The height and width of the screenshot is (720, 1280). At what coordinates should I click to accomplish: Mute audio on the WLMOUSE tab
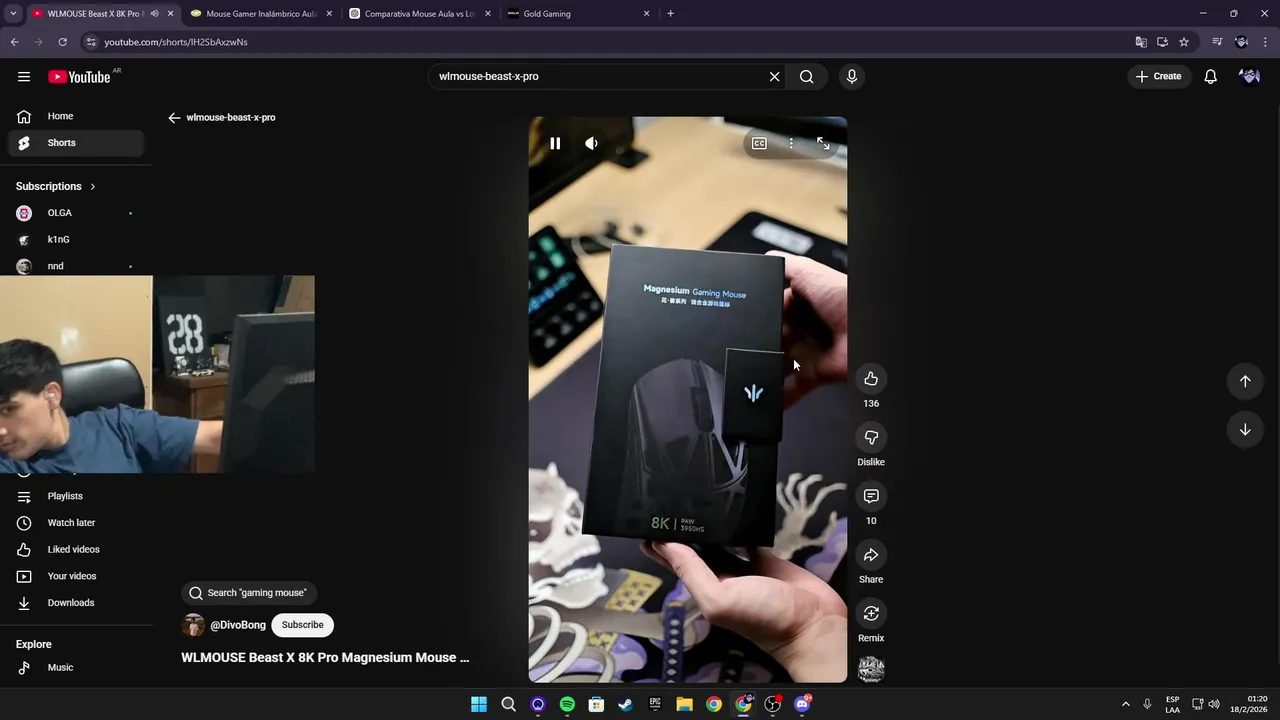click(x=154, y=14)
